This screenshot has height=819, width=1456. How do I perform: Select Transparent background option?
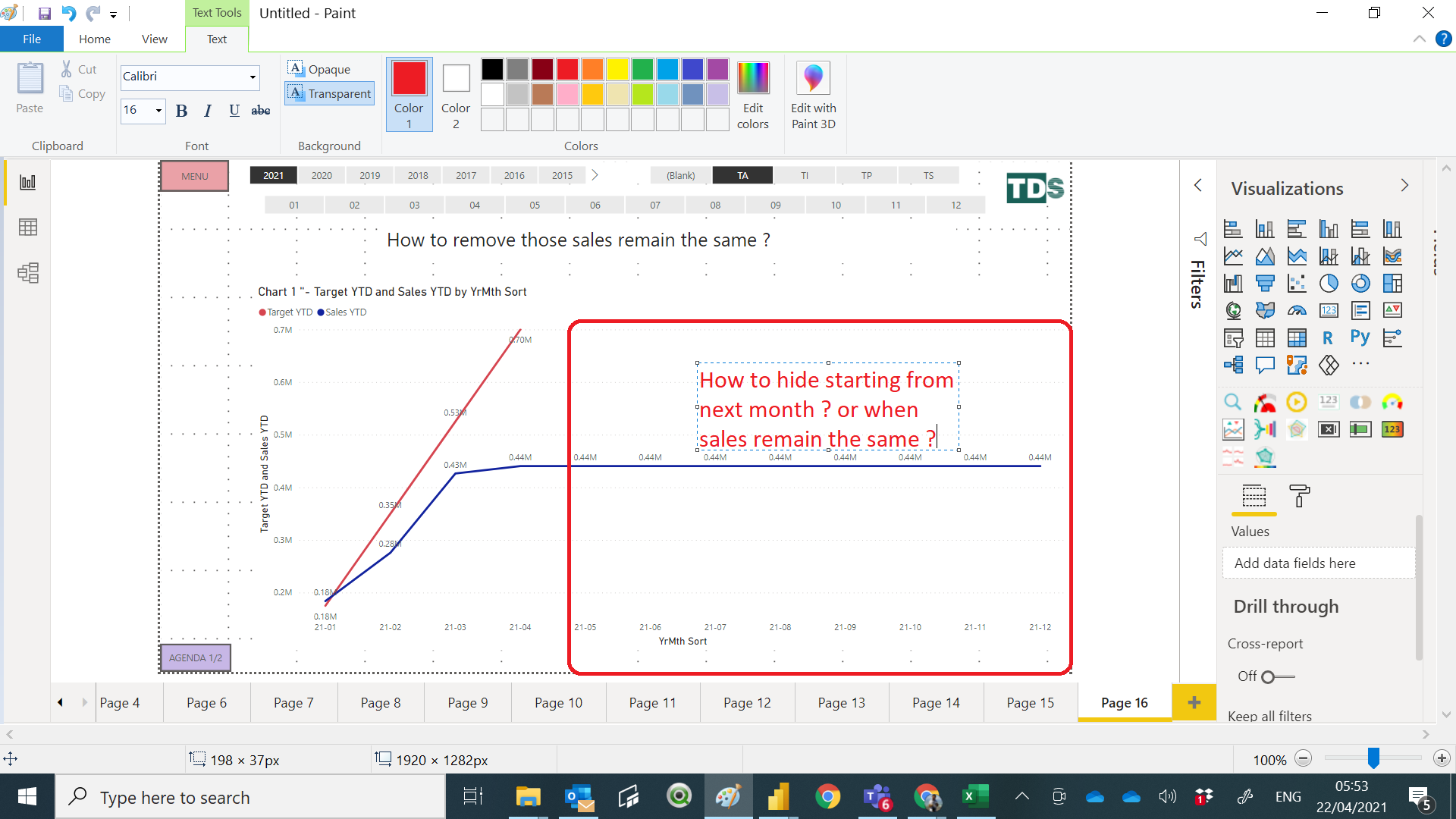(330, 93)
